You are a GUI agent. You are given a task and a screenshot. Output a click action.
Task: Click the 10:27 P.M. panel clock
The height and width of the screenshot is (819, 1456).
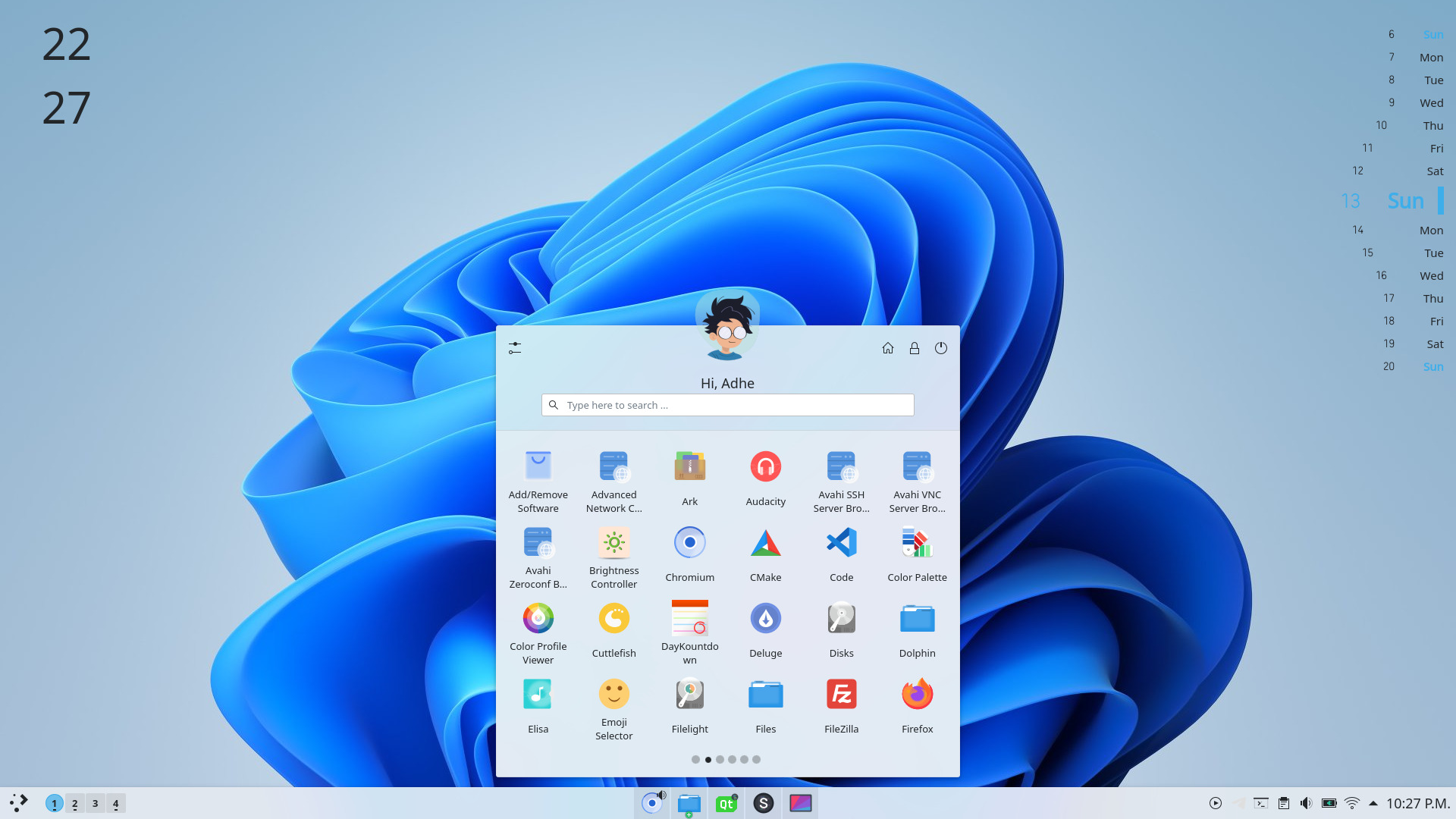click(1418, 803)
